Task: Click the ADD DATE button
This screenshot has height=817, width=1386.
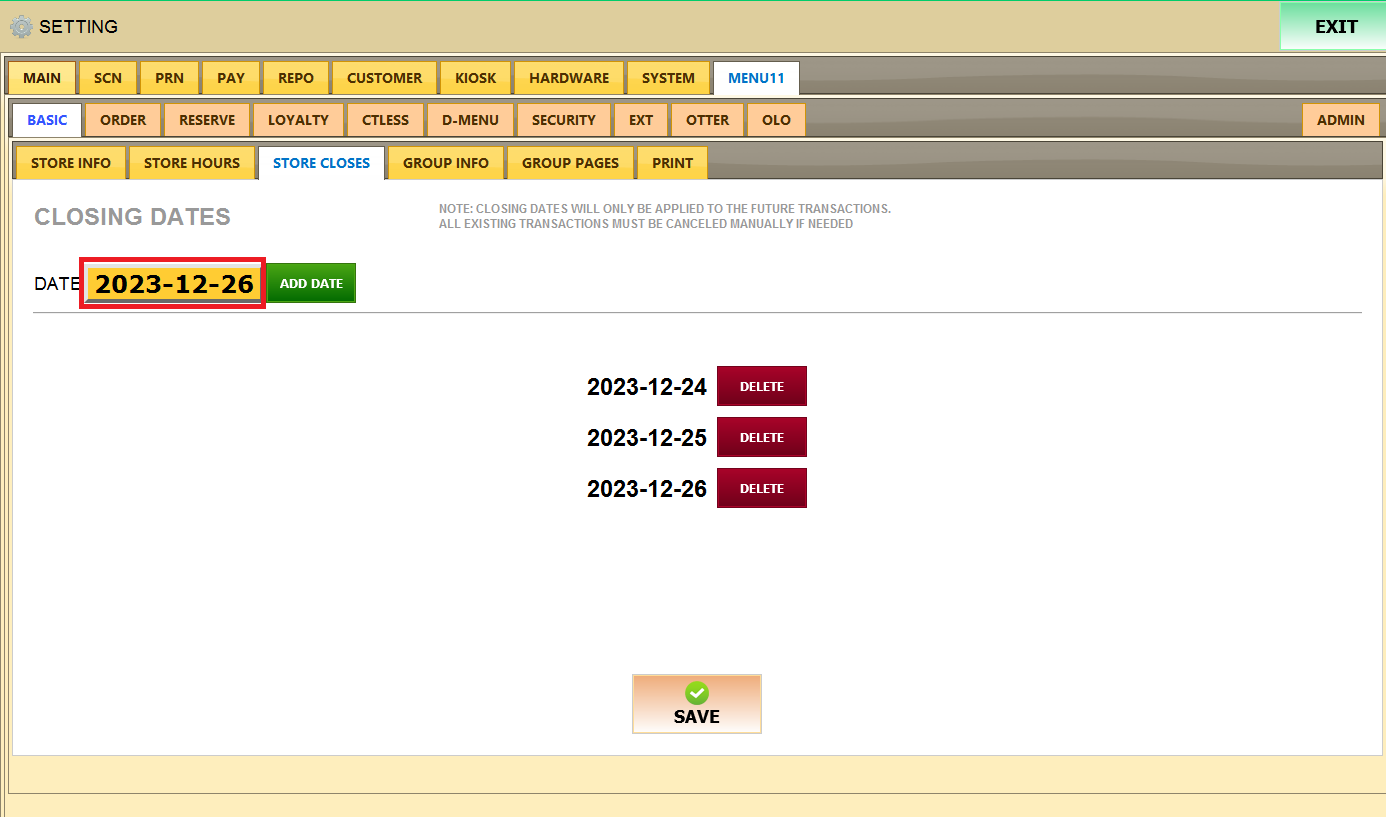Action: click(311, 283)
